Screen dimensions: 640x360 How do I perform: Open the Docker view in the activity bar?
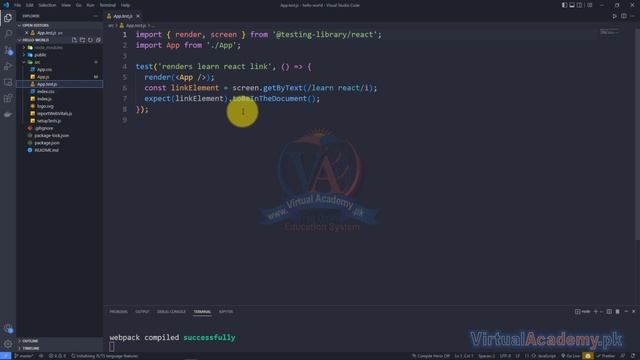click(x=8, y=114)
